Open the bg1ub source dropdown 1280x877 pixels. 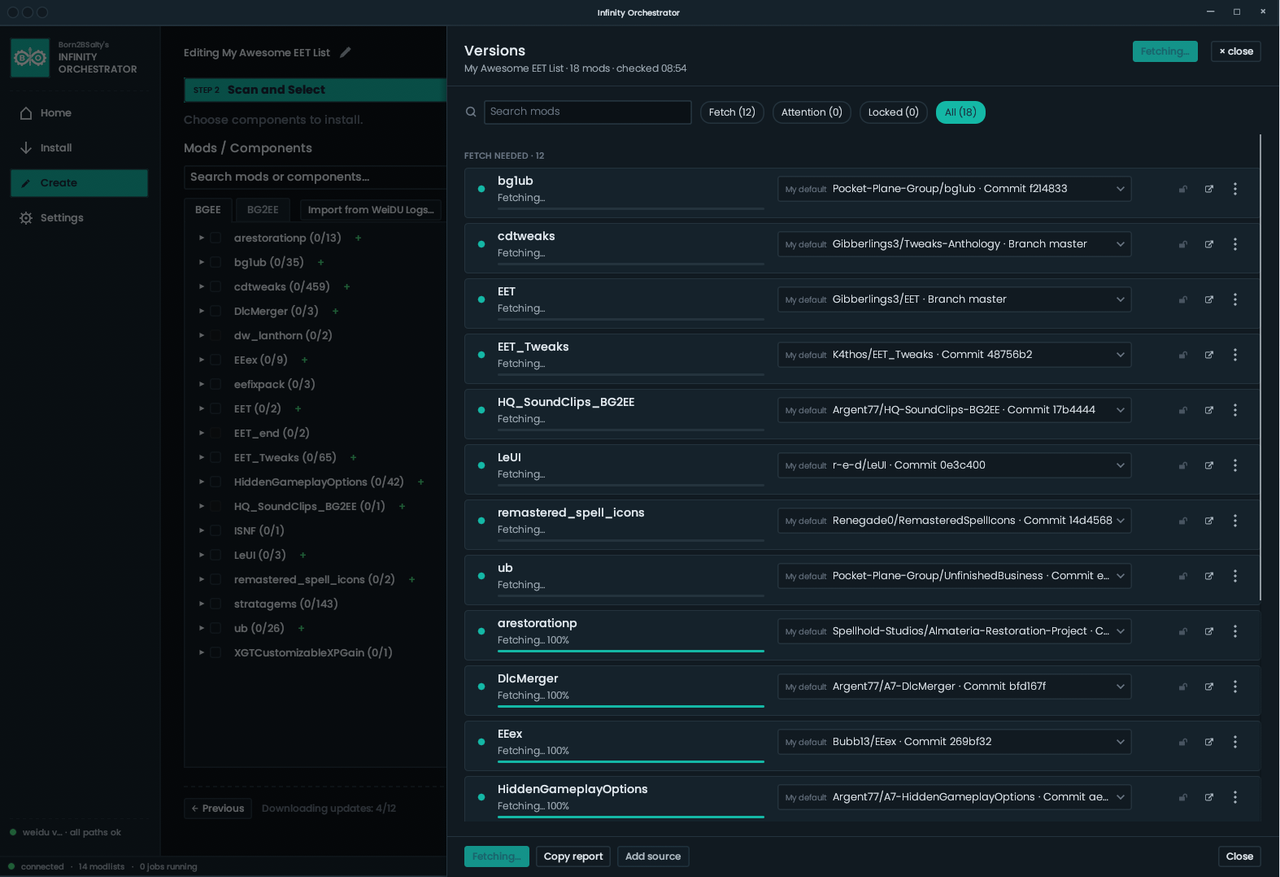954,189
